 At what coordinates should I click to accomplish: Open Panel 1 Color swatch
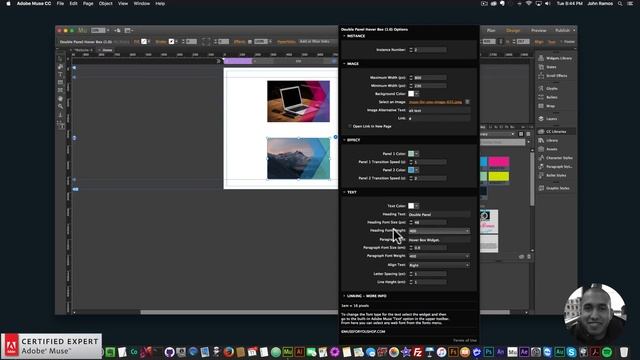point(413,154)
